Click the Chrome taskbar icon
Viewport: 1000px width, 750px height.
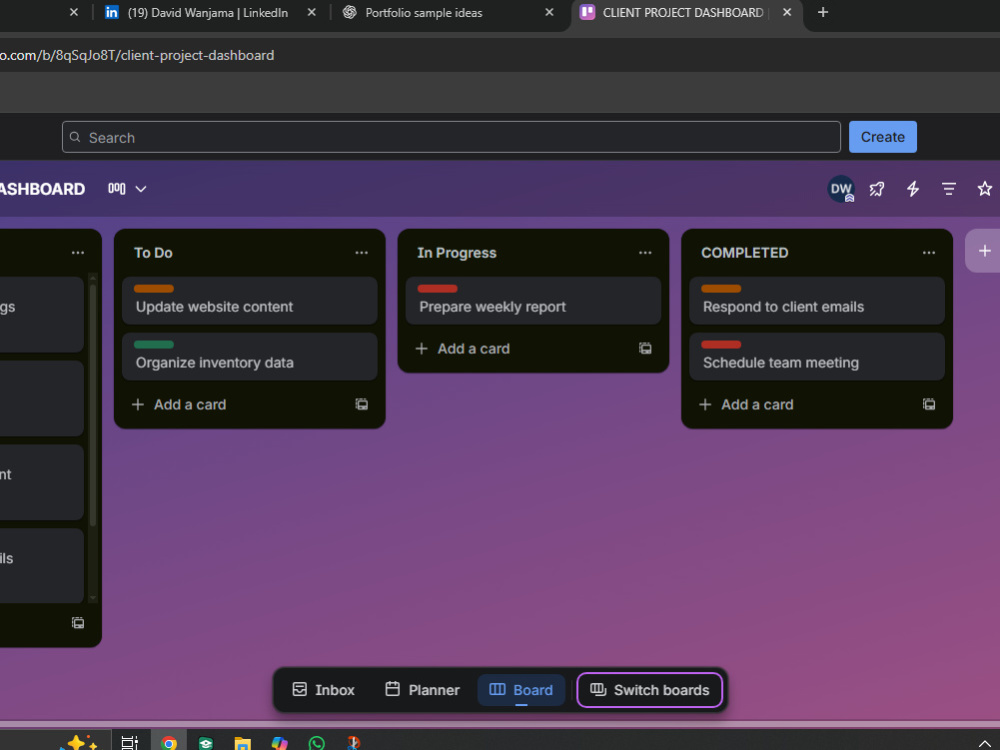(x=169, y=742)
